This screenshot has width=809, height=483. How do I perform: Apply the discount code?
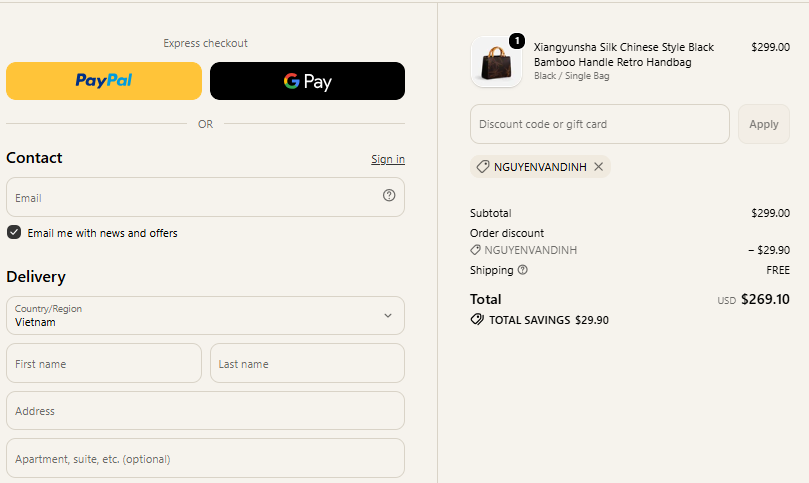tap(764, 124)
